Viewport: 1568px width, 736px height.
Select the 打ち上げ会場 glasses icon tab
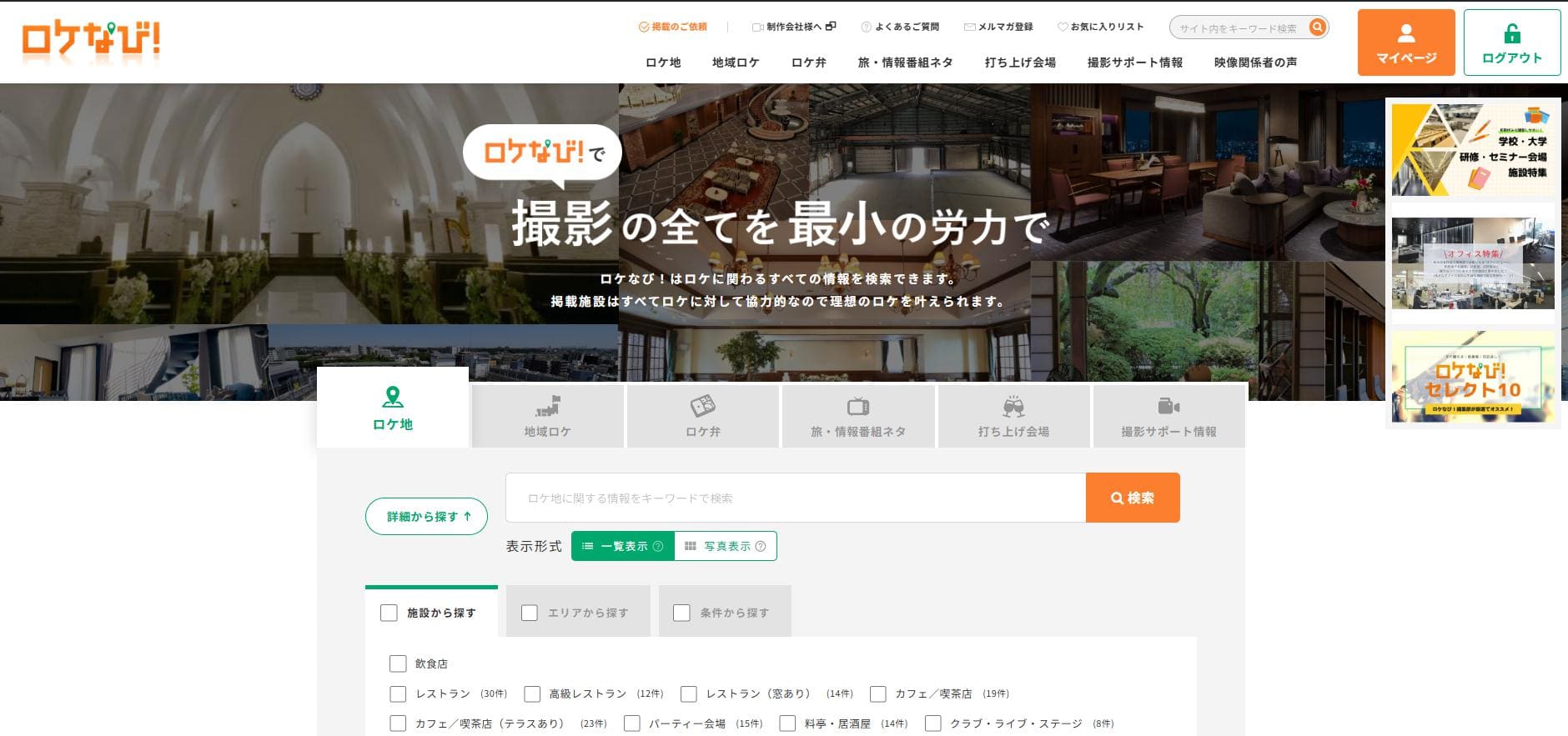[1013, 416]
